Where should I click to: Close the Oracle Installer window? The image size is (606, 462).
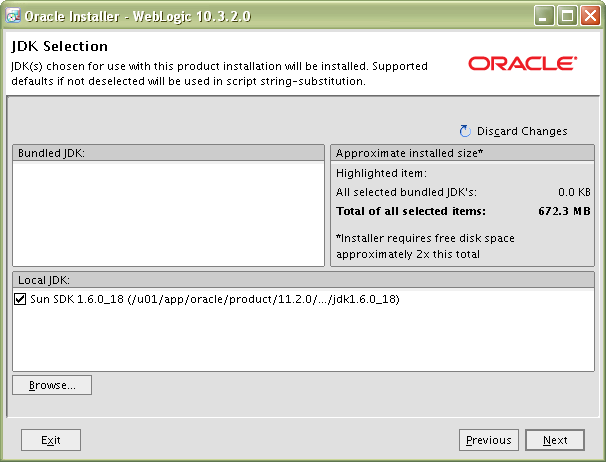(x=590, y=16)
